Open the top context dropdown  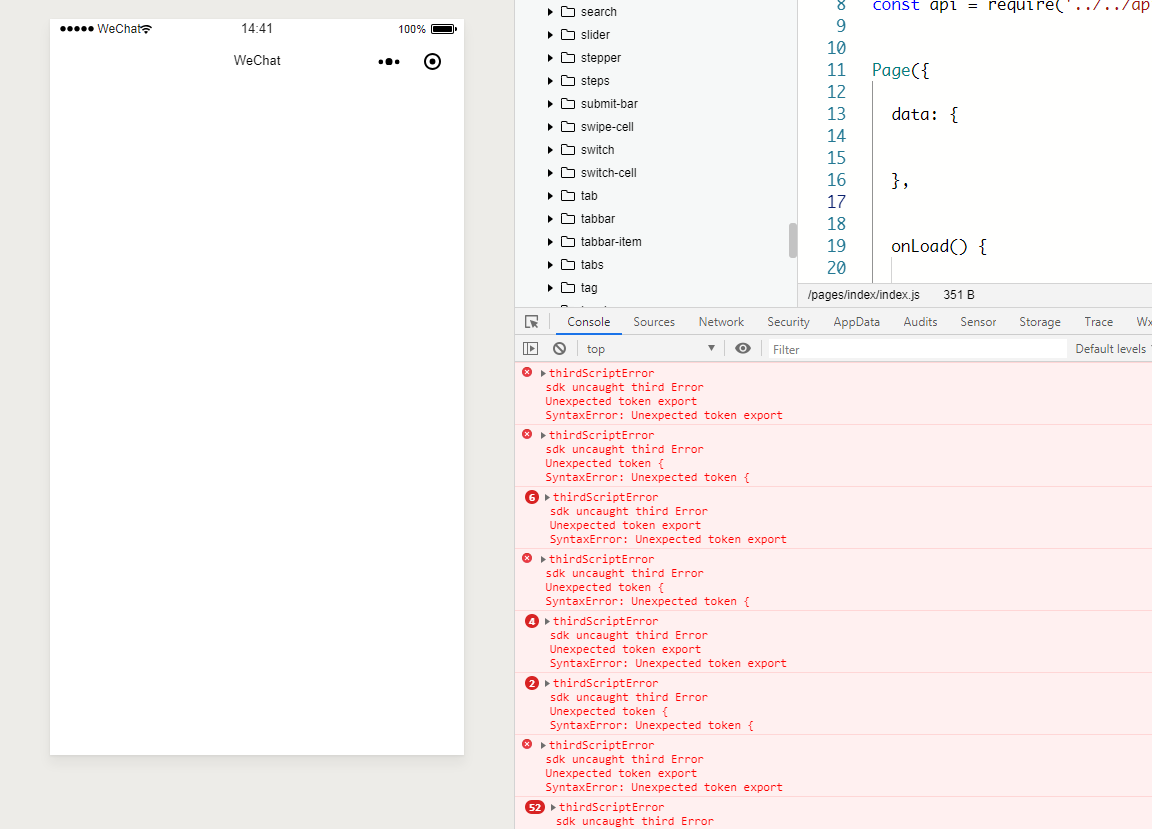tap(650, 349)
